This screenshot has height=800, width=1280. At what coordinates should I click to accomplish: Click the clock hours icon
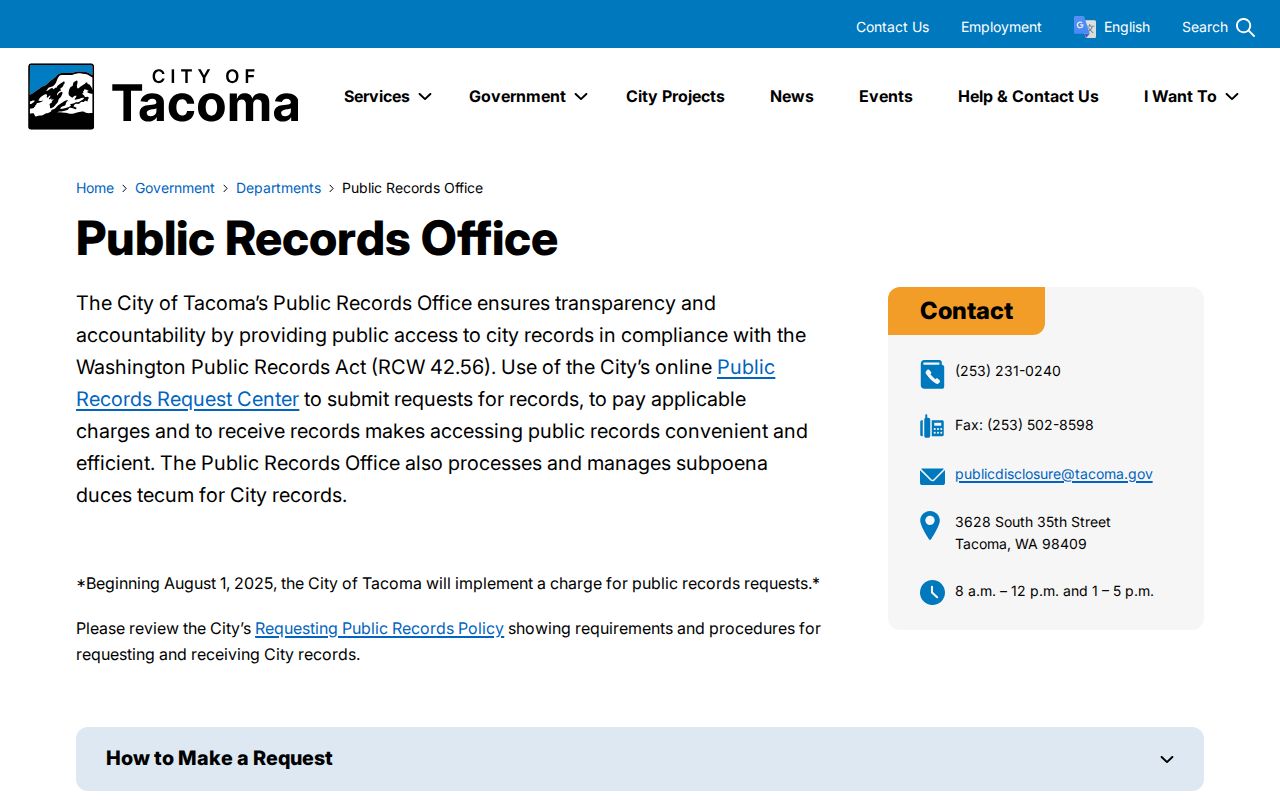932,592
